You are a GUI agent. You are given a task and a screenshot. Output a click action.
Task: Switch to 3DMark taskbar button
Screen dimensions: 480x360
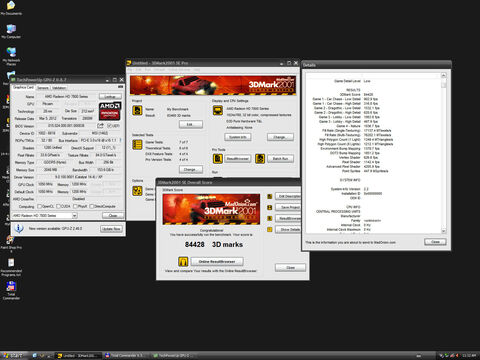pos(78,356)
